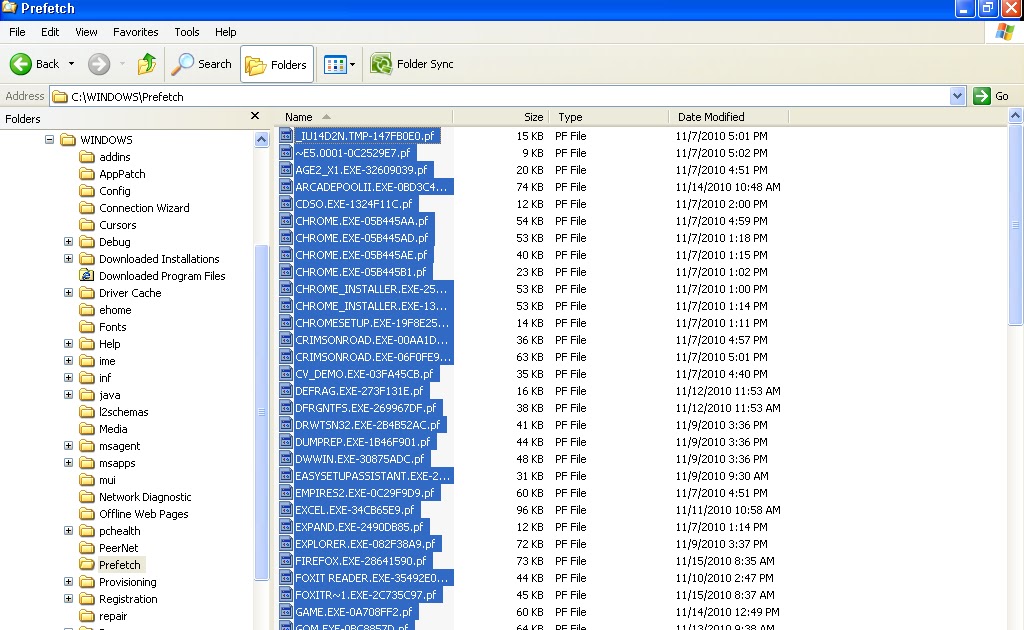Click the green Go button
Screen dimensions: 1024x630
[x=991, y=97]
